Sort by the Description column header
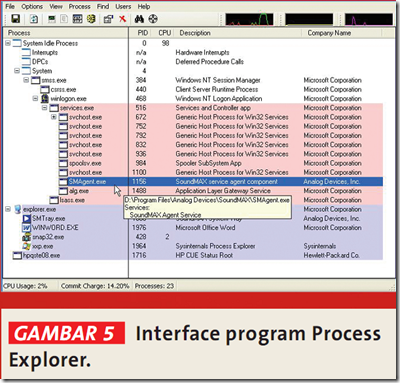Screen dimensions: 400x383 pos(238,33)
